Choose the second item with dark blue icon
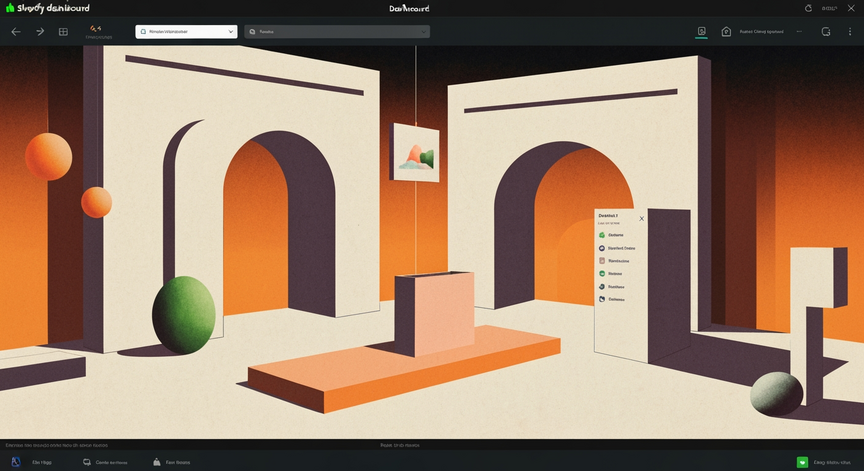 pos(617,248)
